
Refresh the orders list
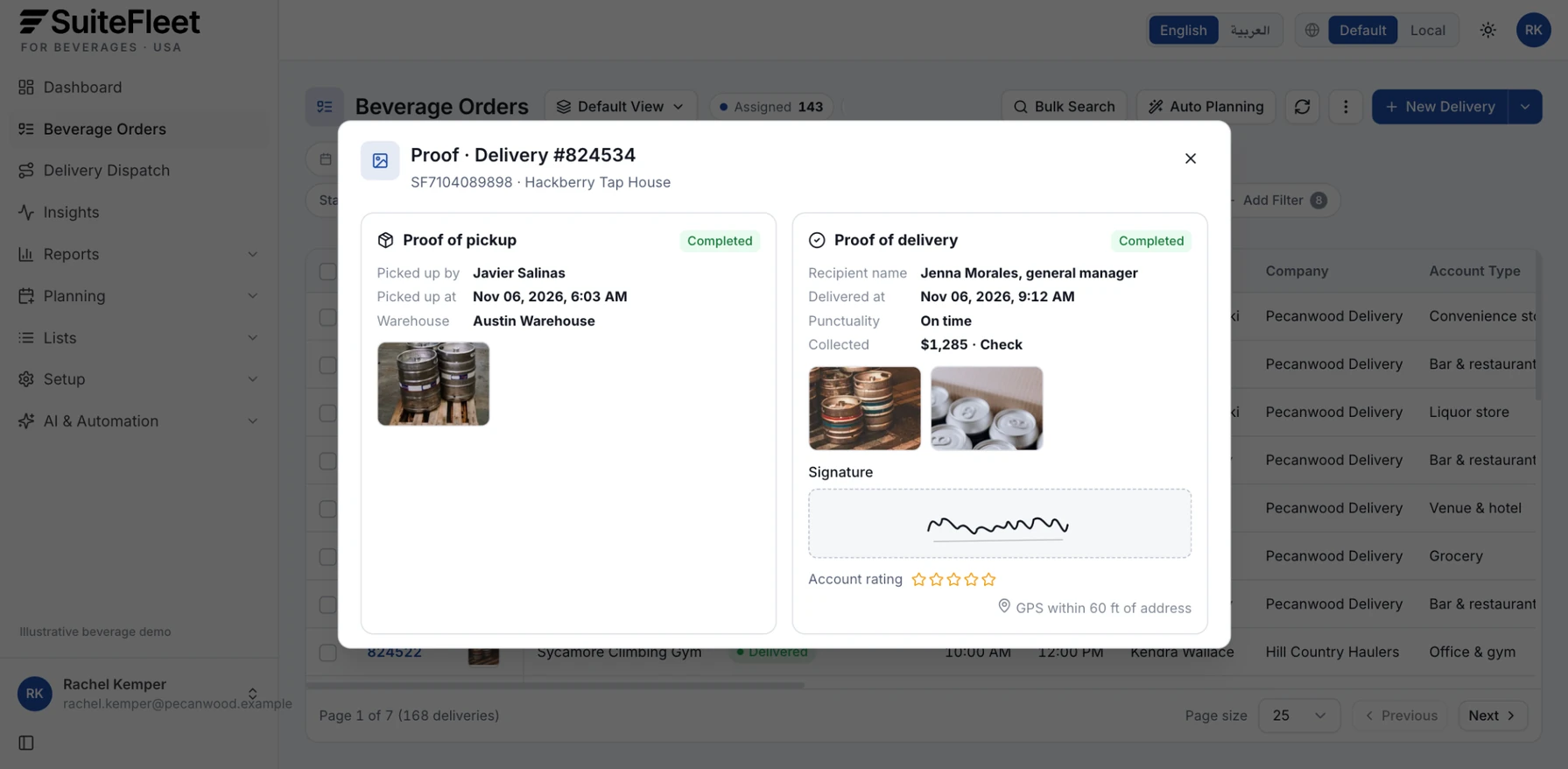coord(1302,107)
